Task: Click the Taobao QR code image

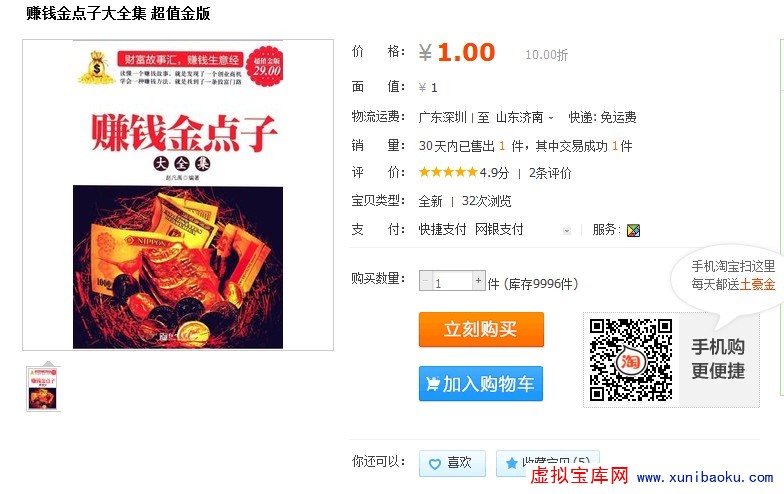Action: pos(630,360)
